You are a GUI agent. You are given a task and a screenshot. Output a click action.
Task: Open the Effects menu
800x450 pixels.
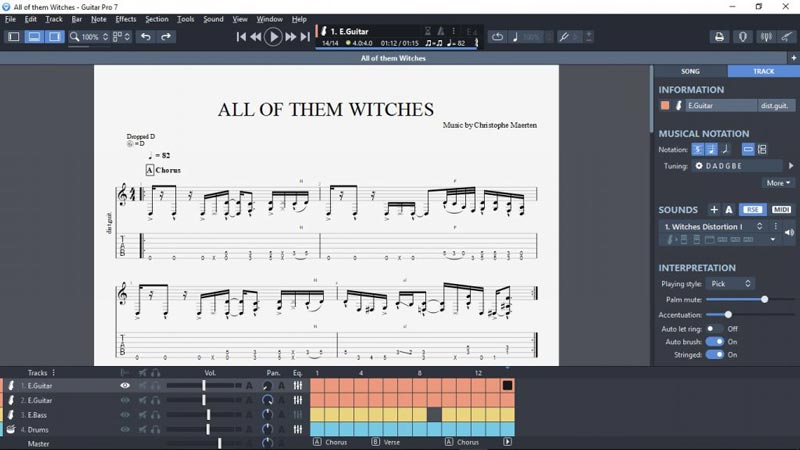pos(126,19)
